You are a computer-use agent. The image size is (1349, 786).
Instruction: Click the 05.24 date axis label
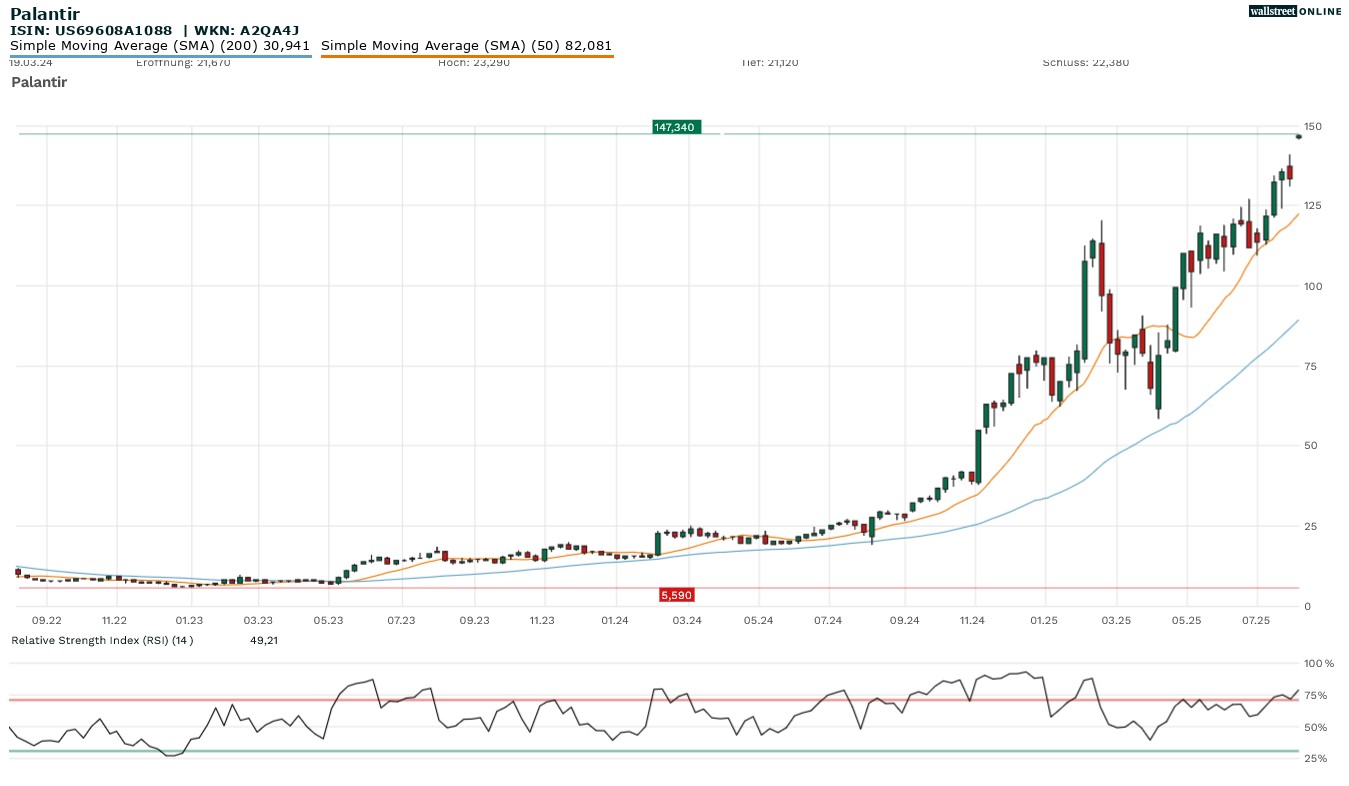[x=758, y=621]
